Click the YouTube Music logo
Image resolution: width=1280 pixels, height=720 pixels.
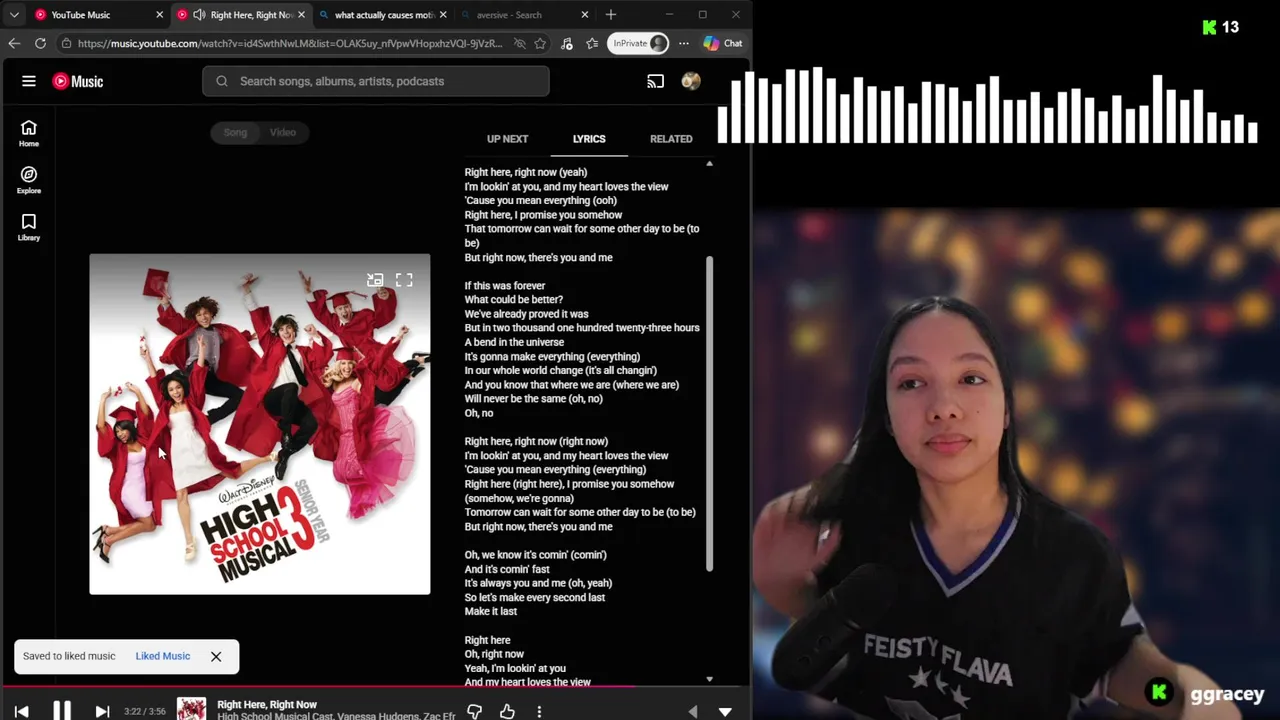click(x=78, y=81)
